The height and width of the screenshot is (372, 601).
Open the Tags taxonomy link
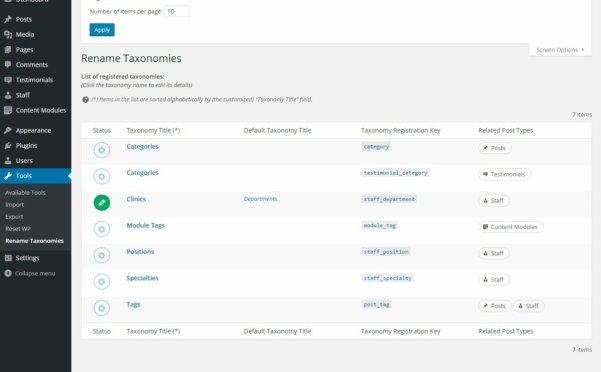tap(133, 305)
